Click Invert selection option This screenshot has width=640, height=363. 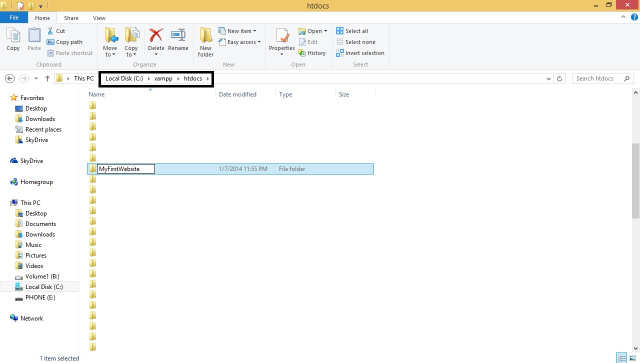360,53
